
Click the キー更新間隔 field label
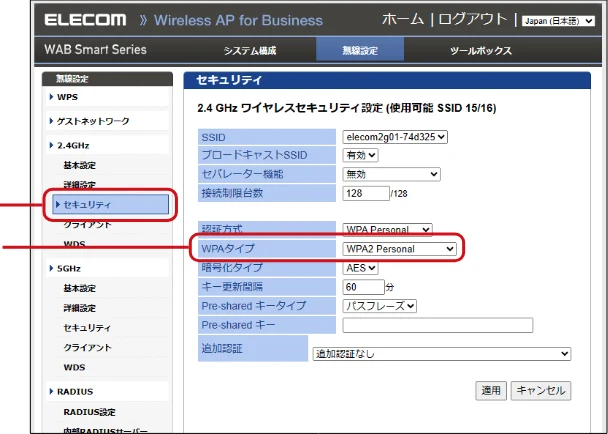pyautogui.click(x=232, y=287)
